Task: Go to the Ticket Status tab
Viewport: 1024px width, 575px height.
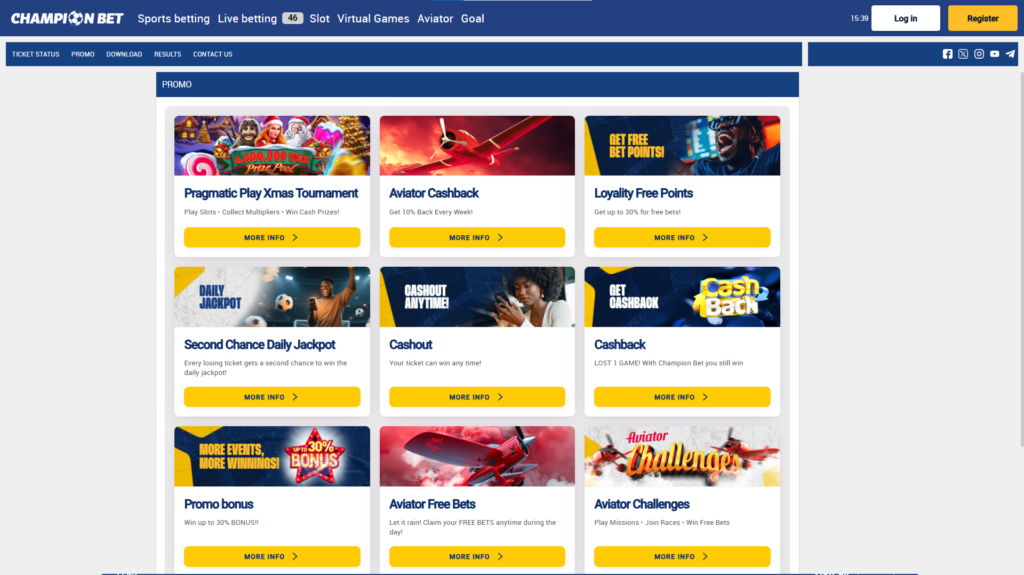Action: point(35,54)
